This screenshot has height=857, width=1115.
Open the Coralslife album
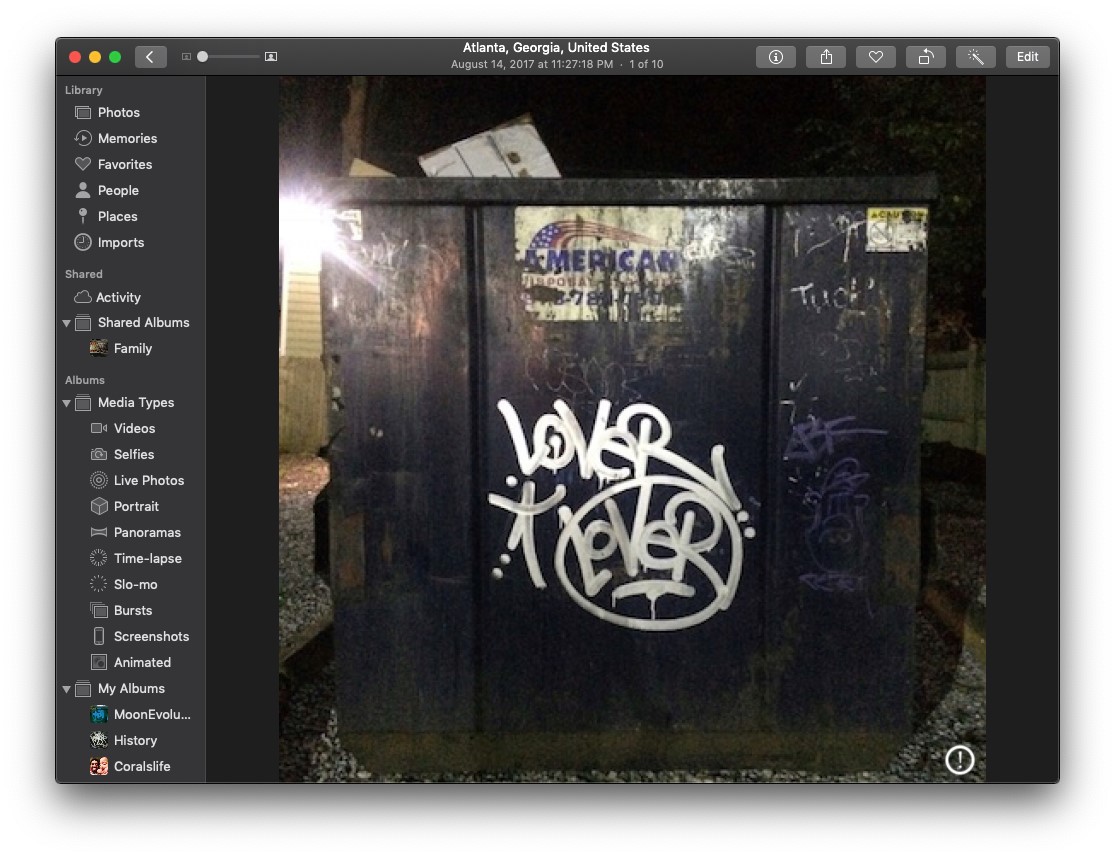pos(141,767)
